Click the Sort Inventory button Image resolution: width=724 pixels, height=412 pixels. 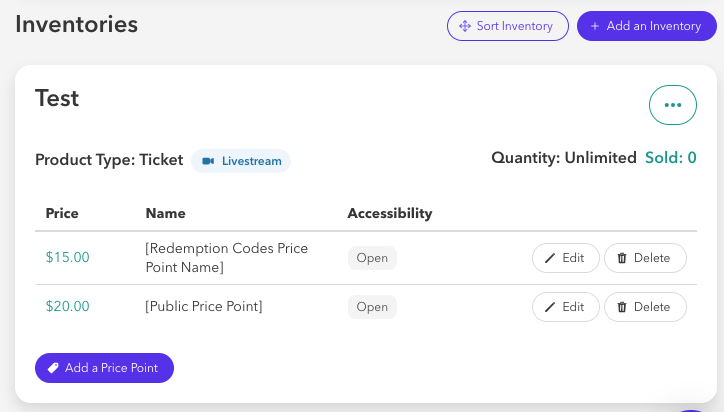pos(507,26)
